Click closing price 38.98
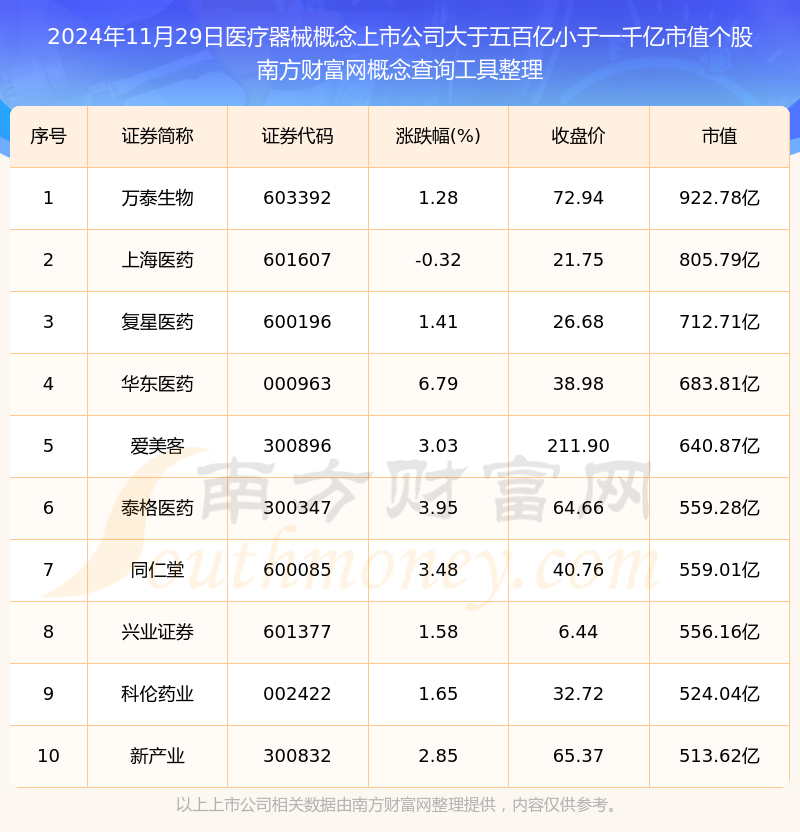 [x=578, y=384]
